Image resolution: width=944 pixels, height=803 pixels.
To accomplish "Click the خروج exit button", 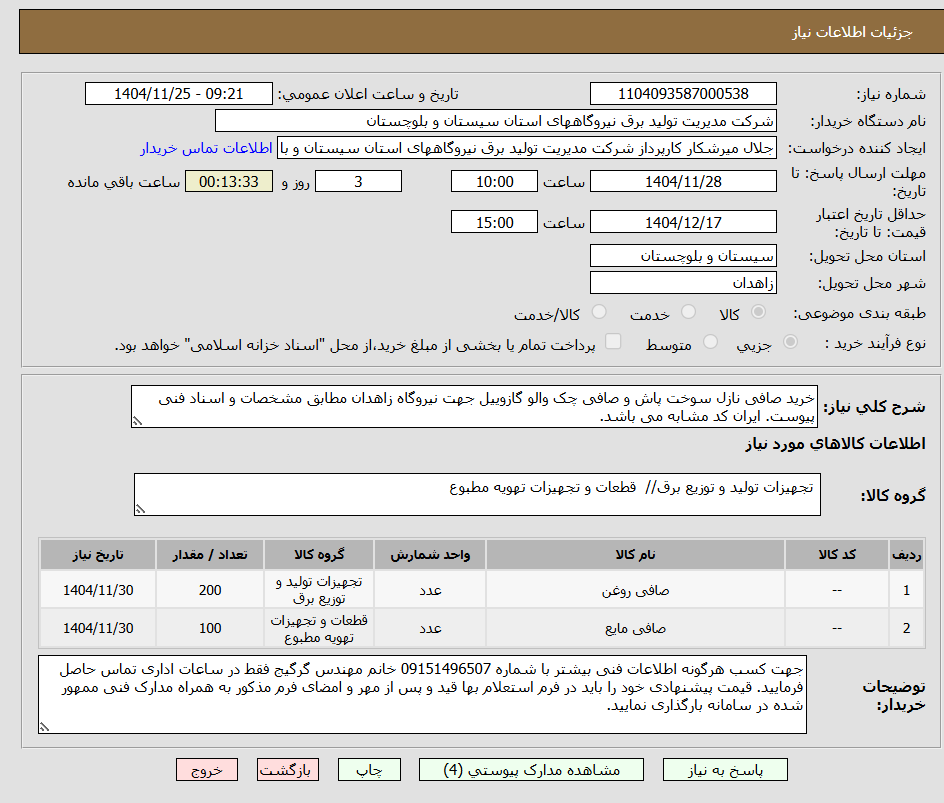I will [x=206, y=770].
